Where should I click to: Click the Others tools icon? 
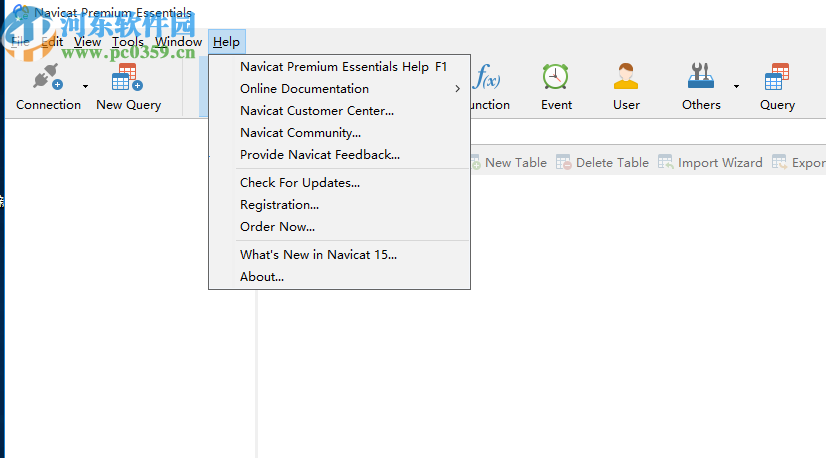(x=701, y=77)
